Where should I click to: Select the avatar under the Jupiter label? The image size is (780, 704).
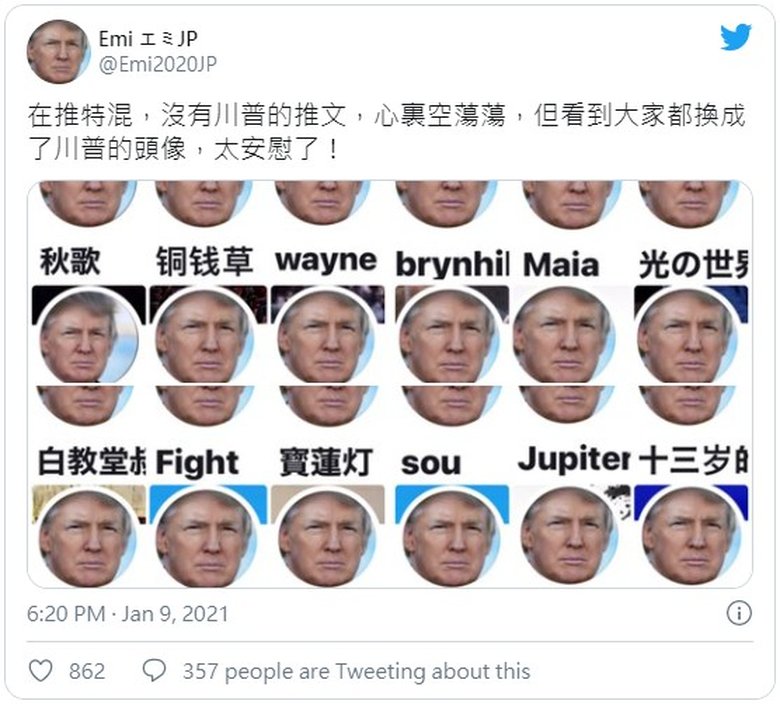(x=569, y=536)
